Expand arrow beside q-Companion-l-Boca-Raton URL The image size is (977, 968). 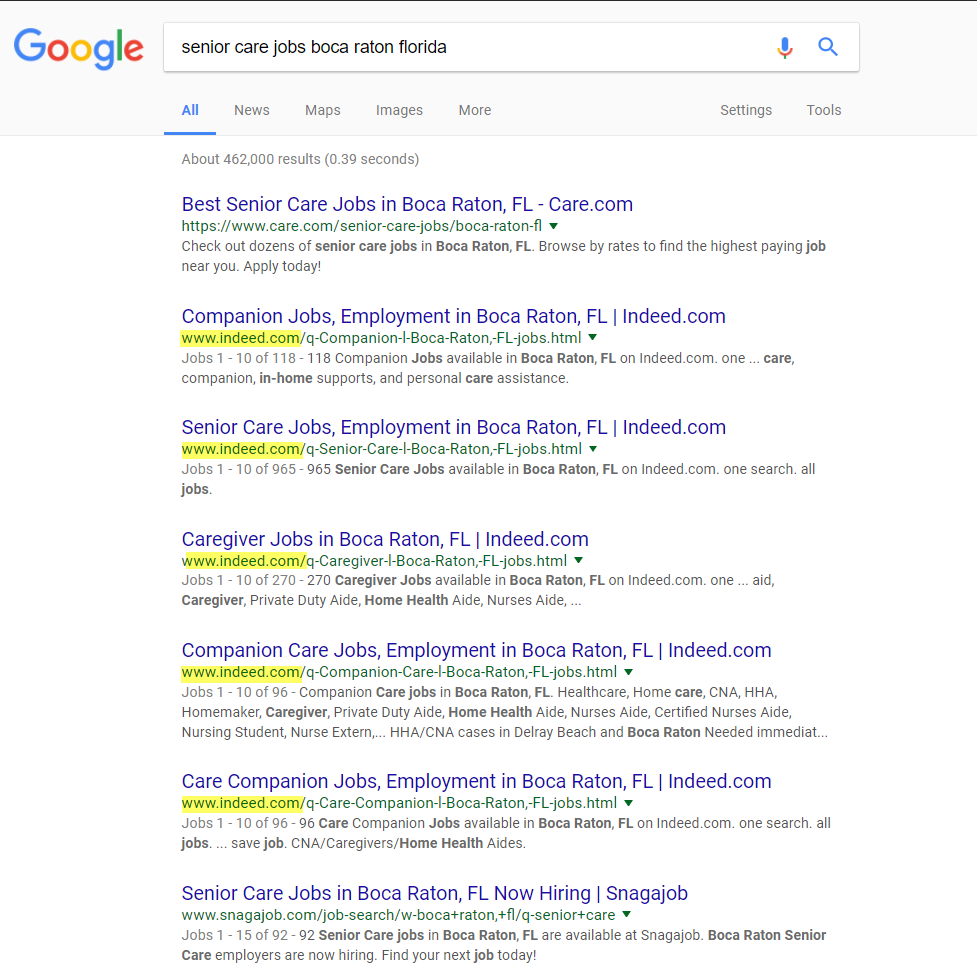[593, 338]
